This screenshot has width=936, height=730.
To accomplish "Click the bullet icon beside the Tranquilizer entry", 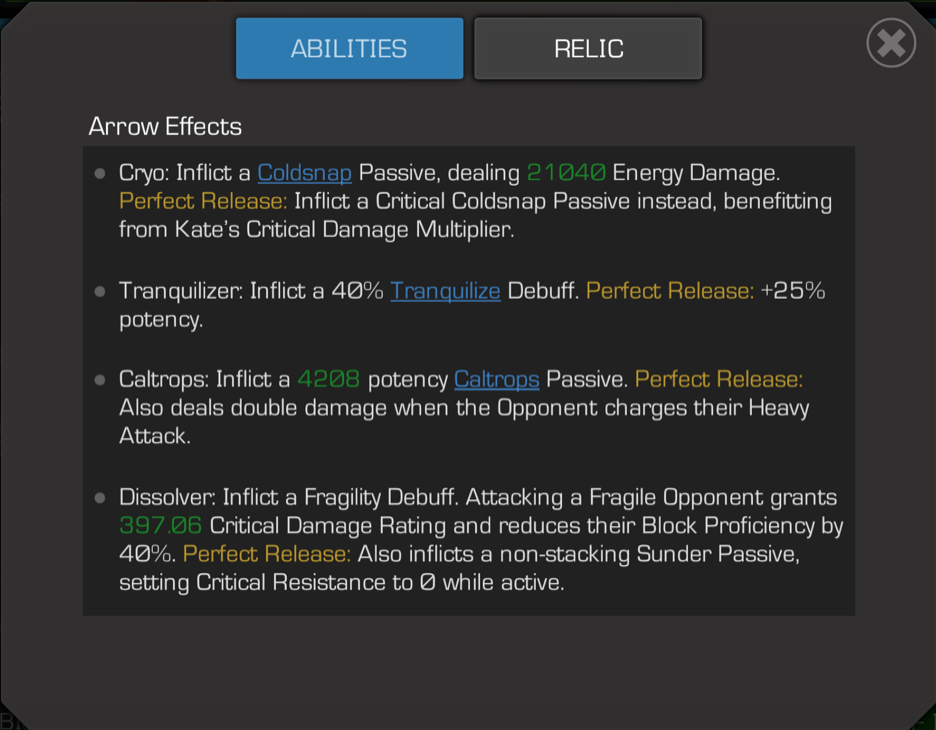I will 100,292.
